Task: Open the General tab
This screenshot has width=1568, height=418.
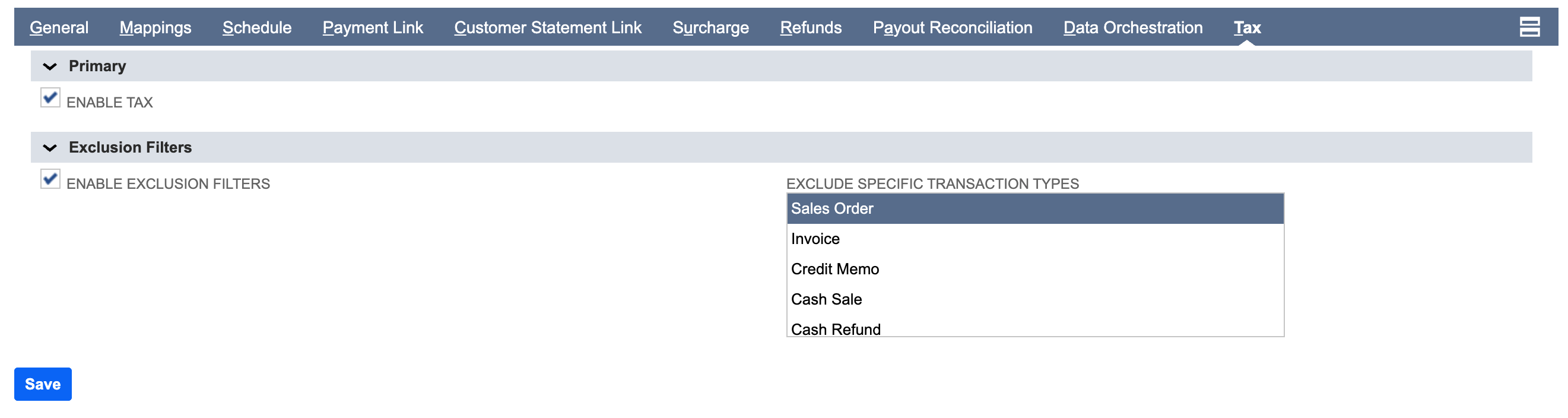Action: pos(59,28)
